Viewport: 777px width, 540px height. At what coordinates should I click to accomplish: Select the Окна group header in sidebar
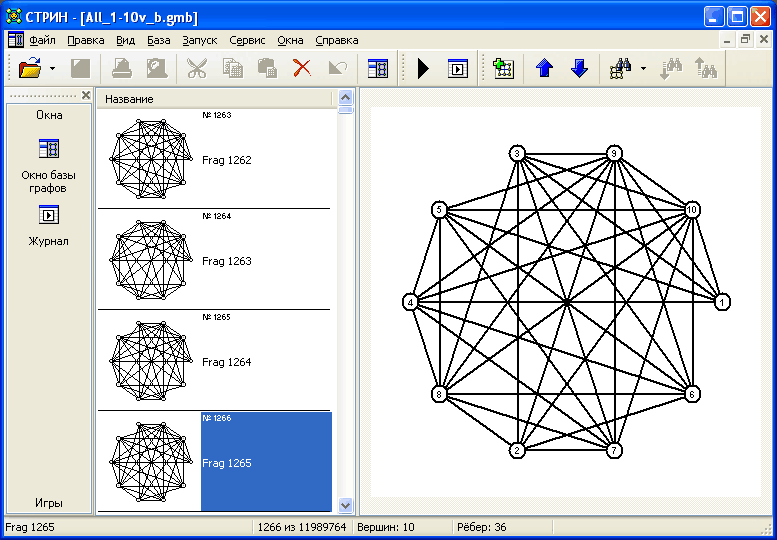(x=49, y=115)
